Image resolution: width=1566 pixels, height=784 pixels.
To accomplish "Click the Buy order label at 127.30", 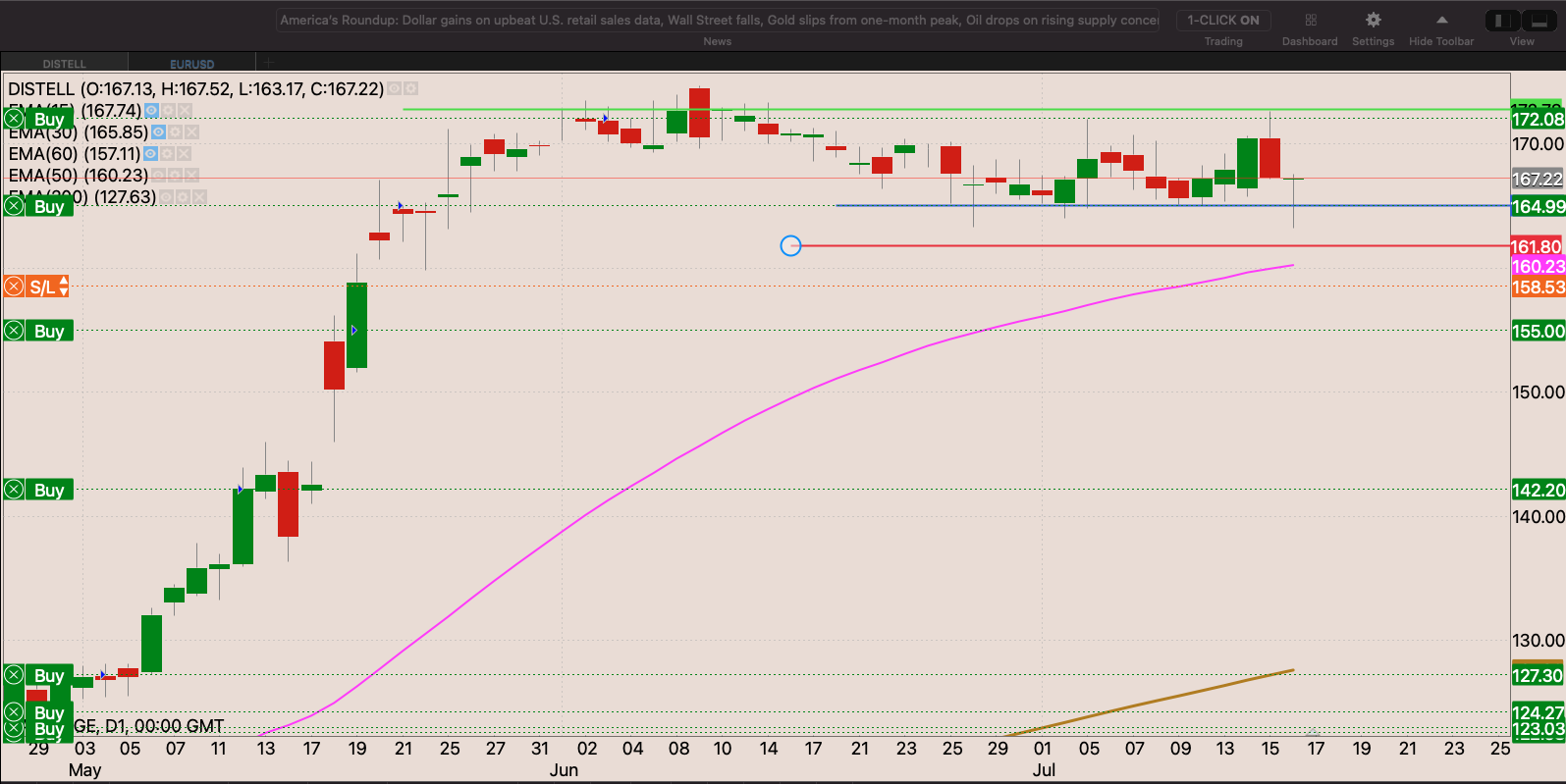I will pyautogui.click(x=49, y=675).
